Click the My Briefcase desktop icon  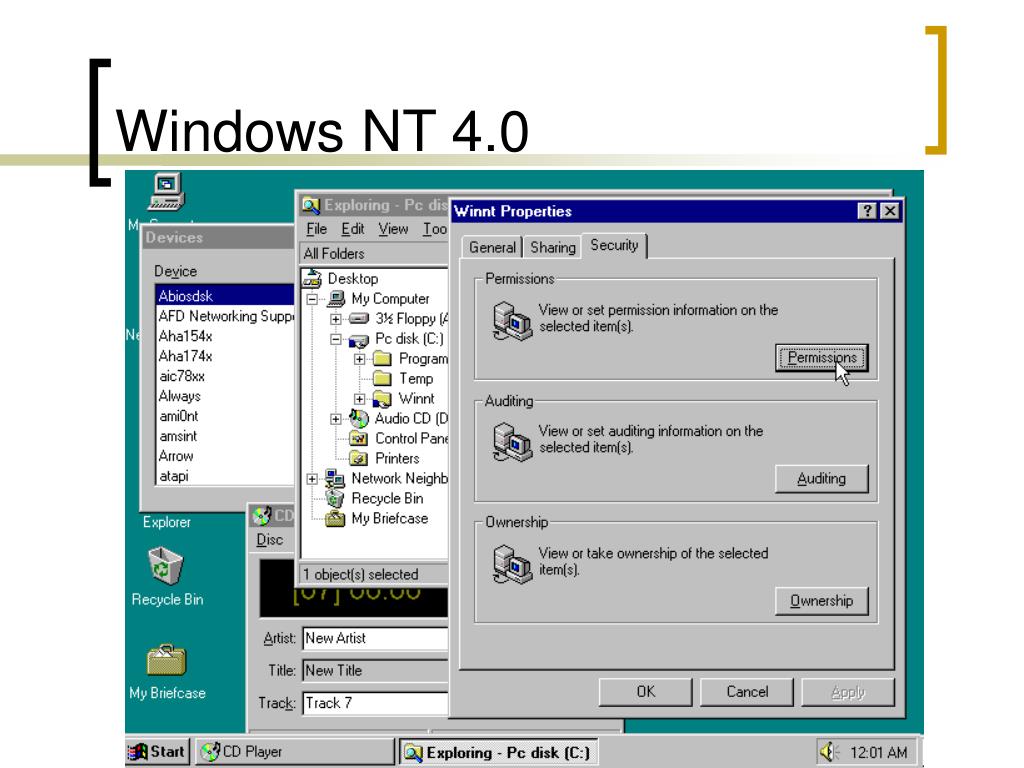(167, 660)
